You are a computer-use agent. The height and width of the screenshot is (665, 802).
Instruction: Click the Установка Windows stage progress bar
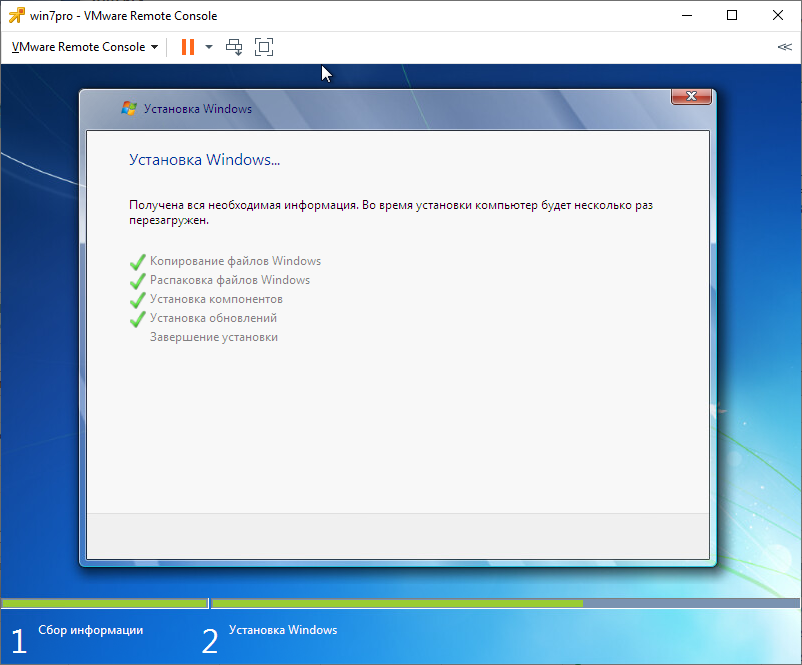(505, 604)
